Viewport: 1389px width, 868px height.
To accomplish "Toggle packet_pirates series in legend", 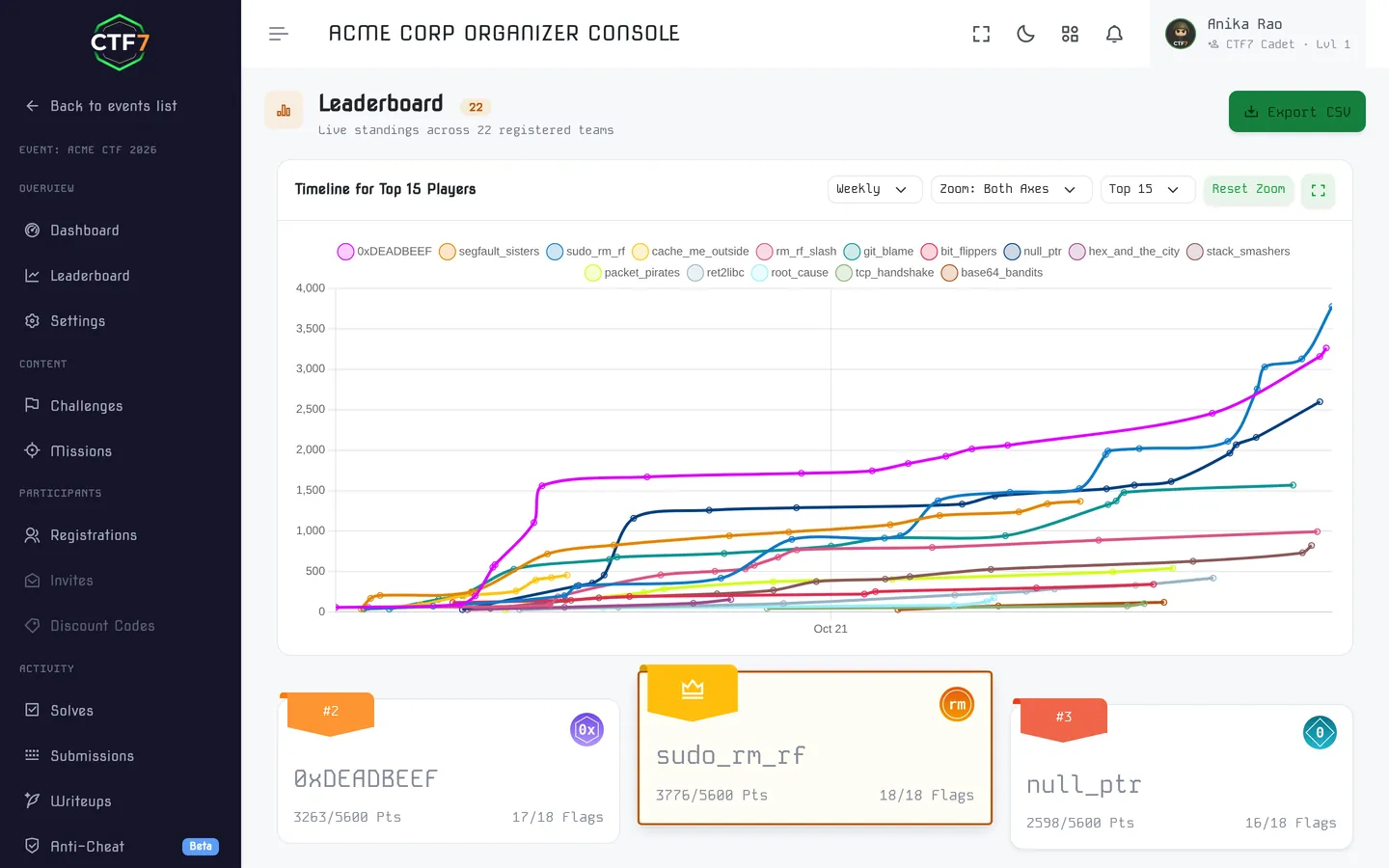I will pyautogui.click(x=632, y=273).
